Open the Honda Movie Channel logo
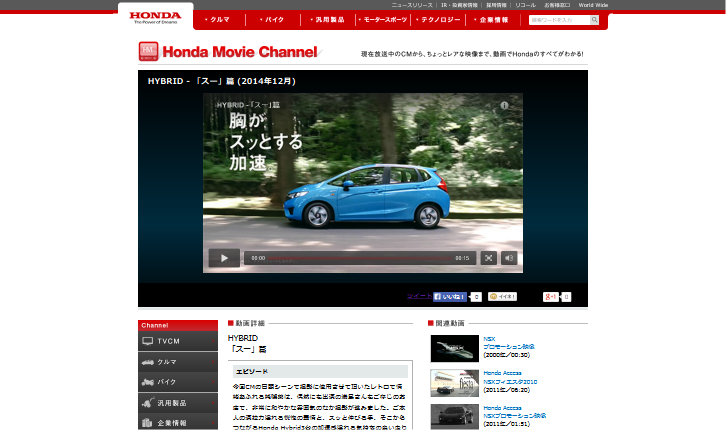 click(228, 52)
